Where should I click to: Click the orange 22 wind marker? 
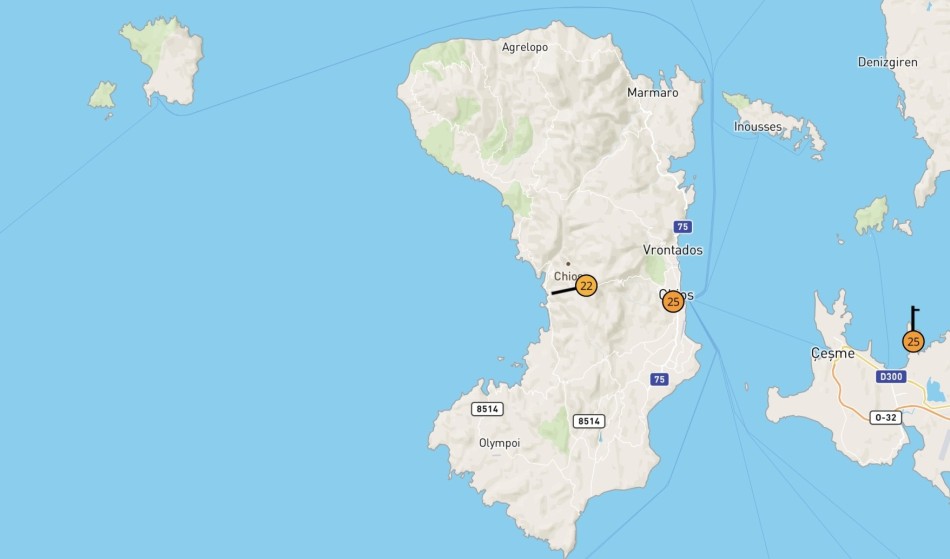[586, 286]
